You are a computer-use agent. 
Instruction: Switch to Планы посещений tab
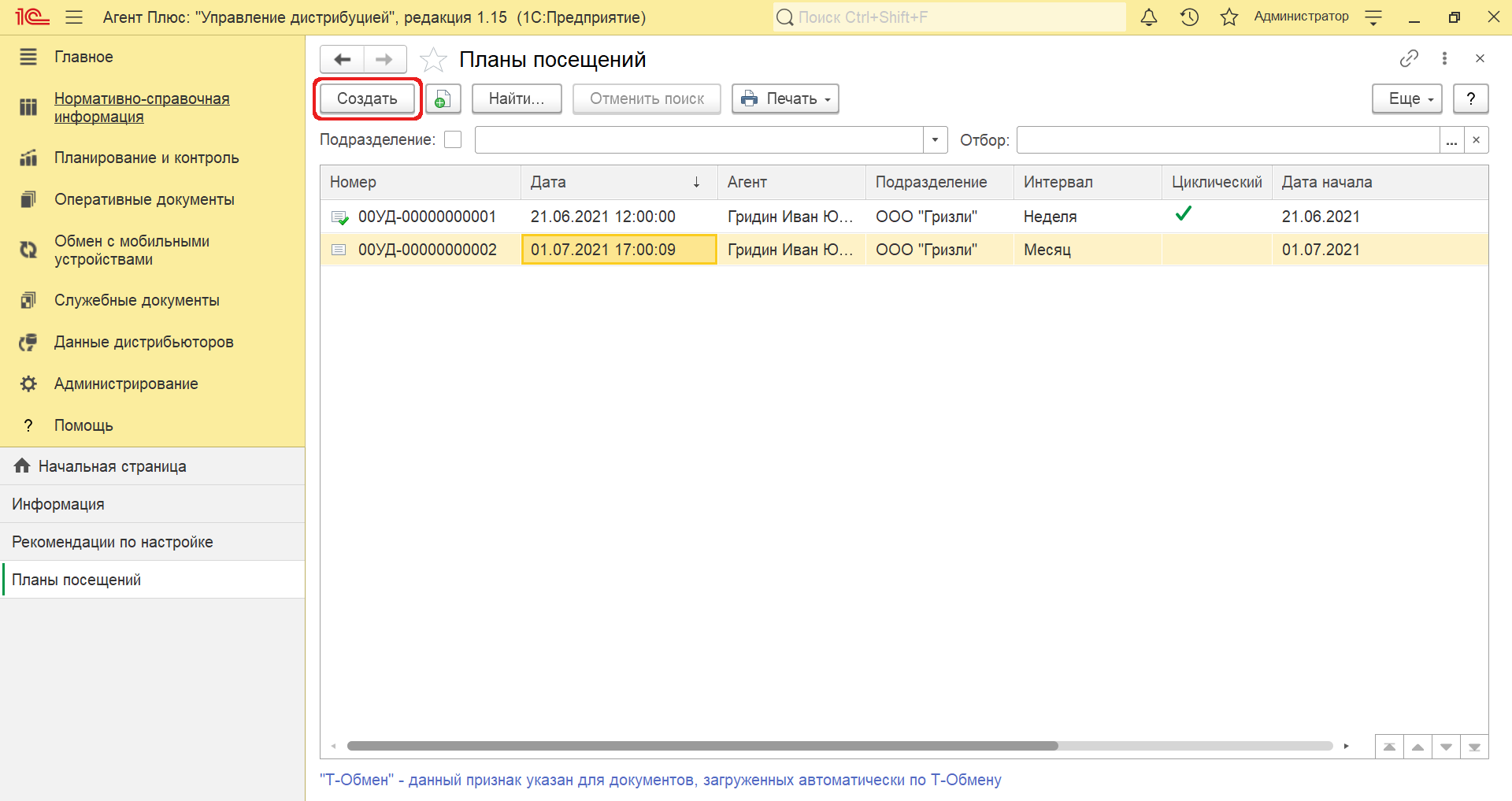point(152,580)
